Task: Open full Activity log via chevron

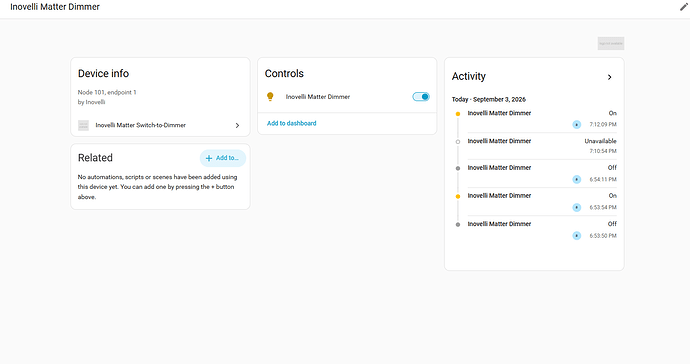Action: (609, 77)
